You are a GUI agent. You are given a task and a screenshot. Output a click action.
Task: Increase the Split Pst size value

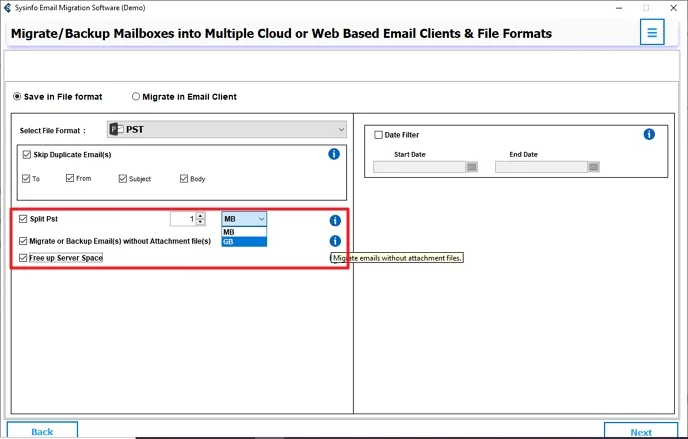click(x=200, y=215)
